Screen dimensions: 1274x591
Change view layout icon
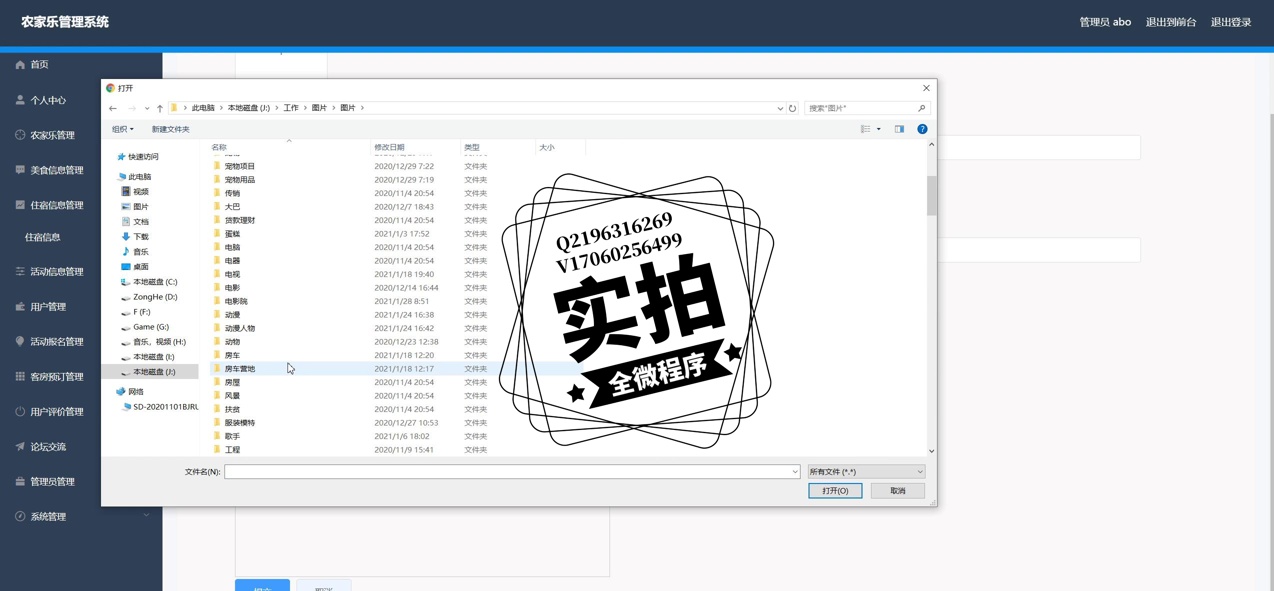866,129
